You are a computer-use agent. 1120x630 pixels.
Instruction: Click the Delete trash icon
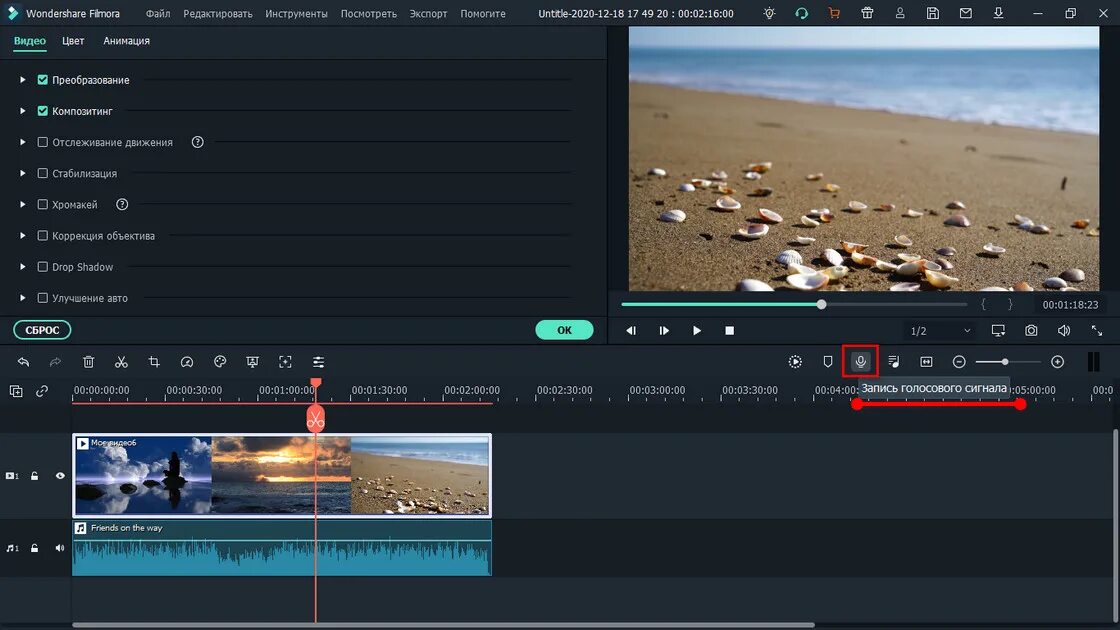click(x=88, y=361)
